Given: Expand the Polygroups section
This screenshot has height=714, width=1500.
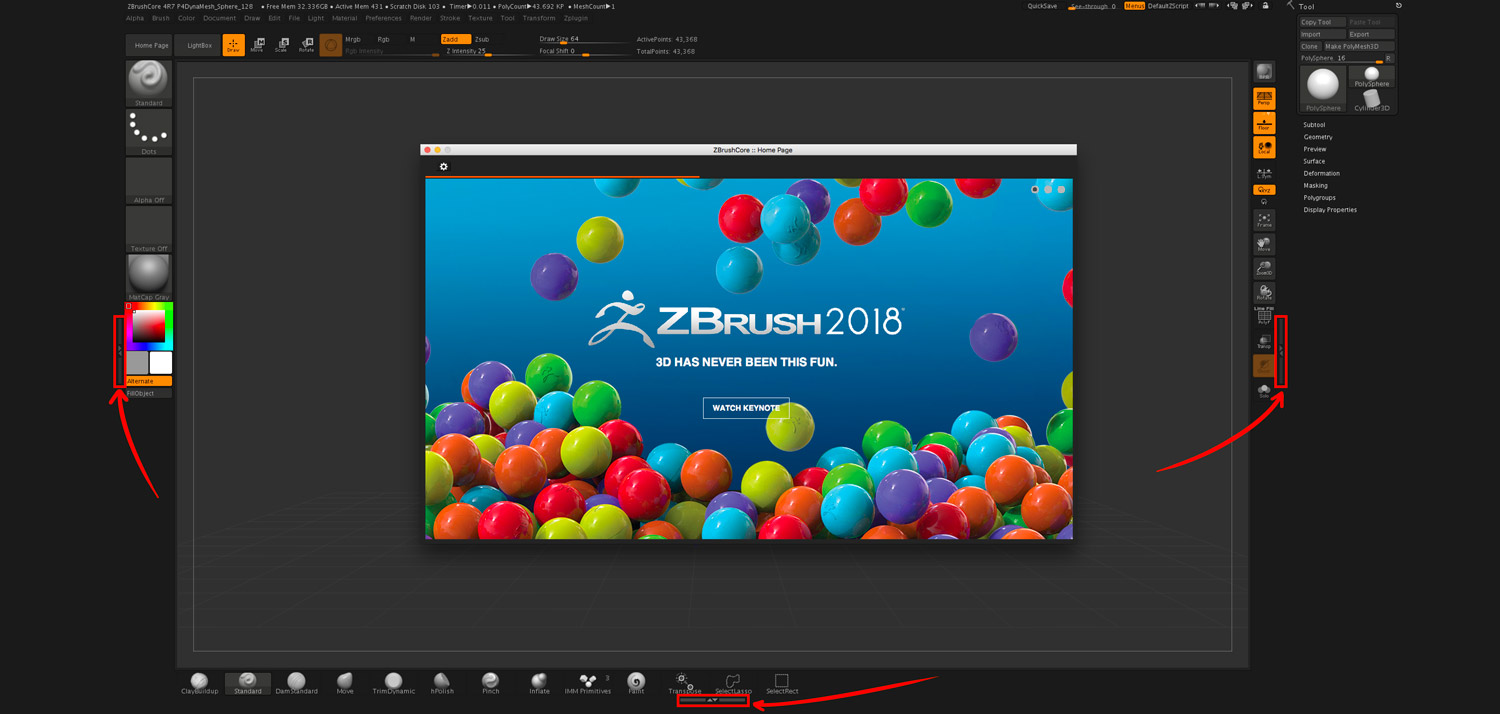Looking at the screenshot, I should 1320,198.
